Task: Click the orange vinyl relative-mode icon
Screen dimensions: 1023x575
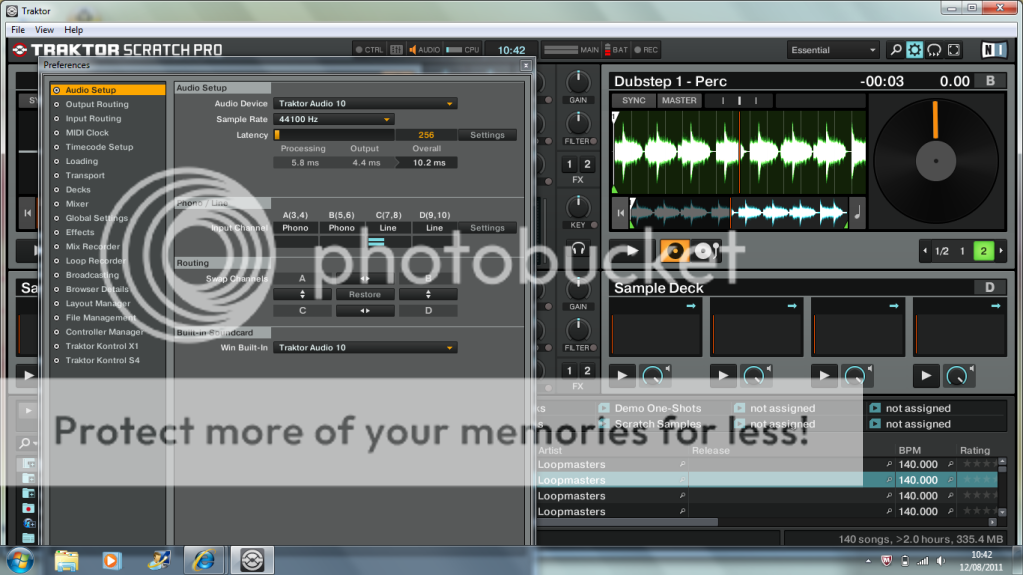Action: click(673, 251)
